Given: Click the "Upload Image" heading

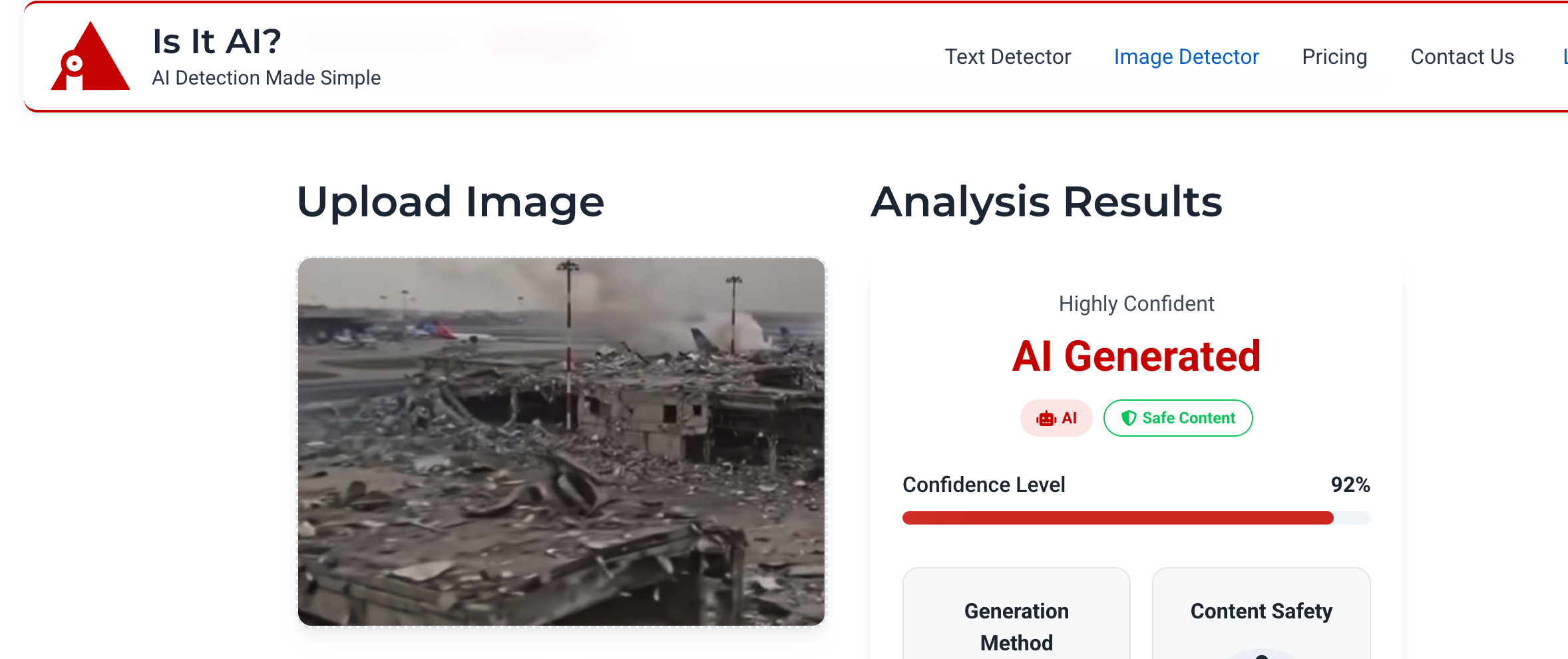Looking at the screenshot, I should pos(451,202).
